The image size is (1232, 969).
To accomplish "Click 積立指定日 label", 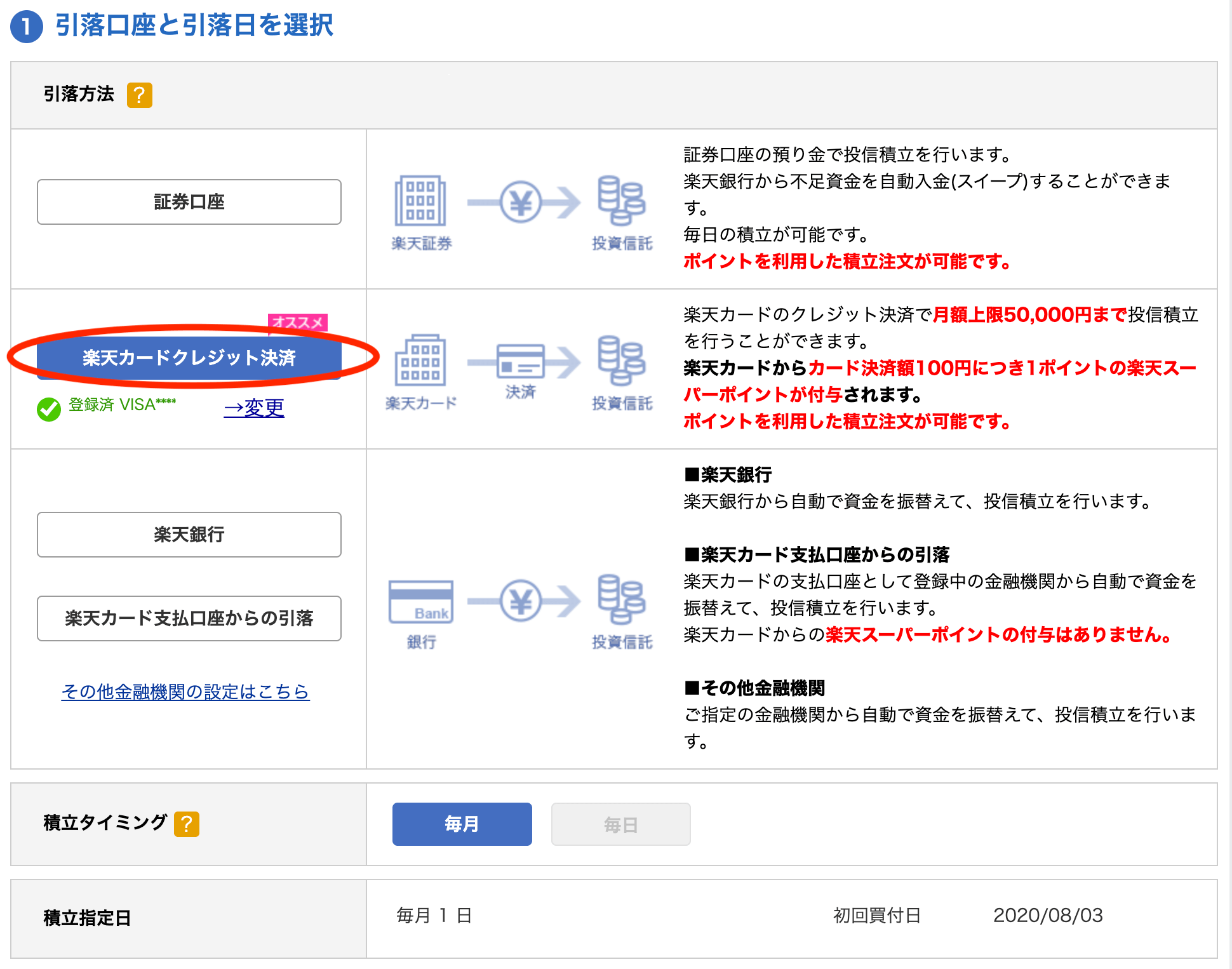I will (87, 918).
